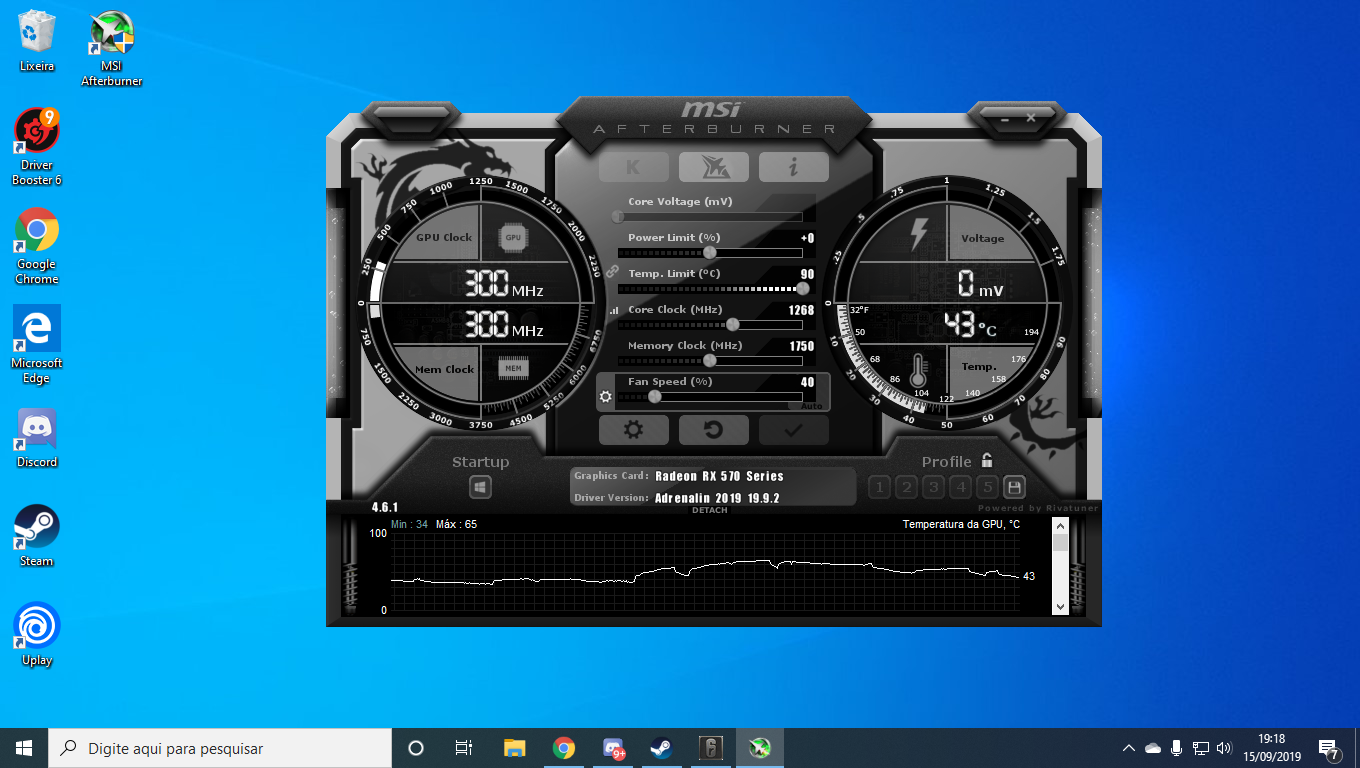Screen dimensions: 1360x768
Task: Click the monitor graph scrollbar down arrow
Action: pos(1060,606)
